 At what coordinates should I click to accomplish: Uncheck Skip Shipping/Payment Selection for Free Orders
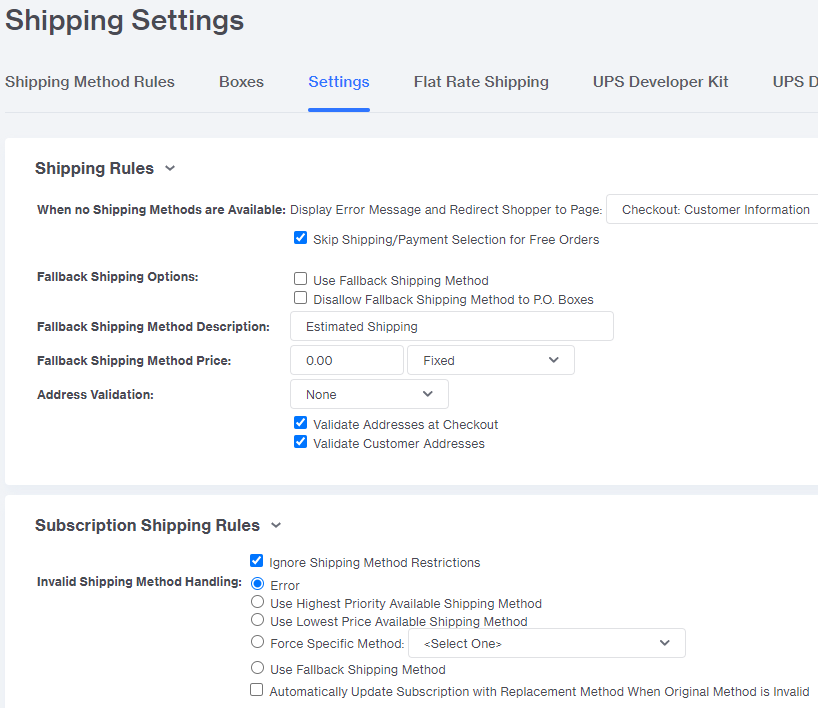click(x=300, y=238)
